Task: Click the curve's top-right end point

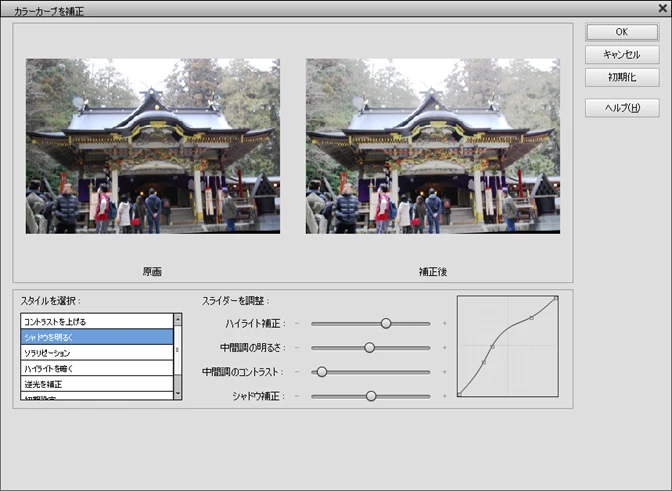Action: (x=556, y=298)
